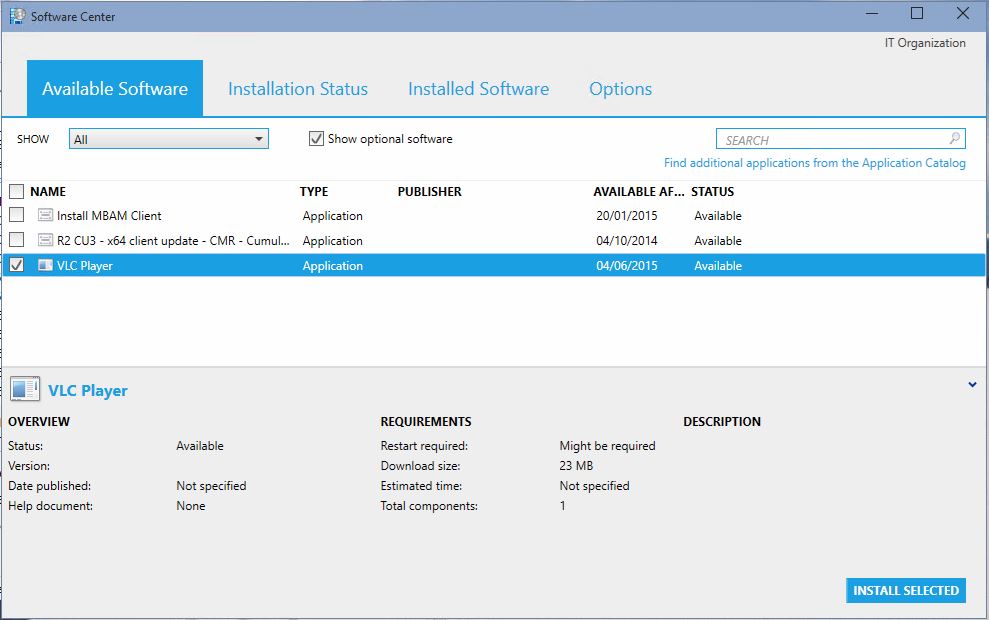Click the R2 CU3 client update icon
The height and width of the screenshot is (620, 989).
pyautogui.click(x=45, y=240)
